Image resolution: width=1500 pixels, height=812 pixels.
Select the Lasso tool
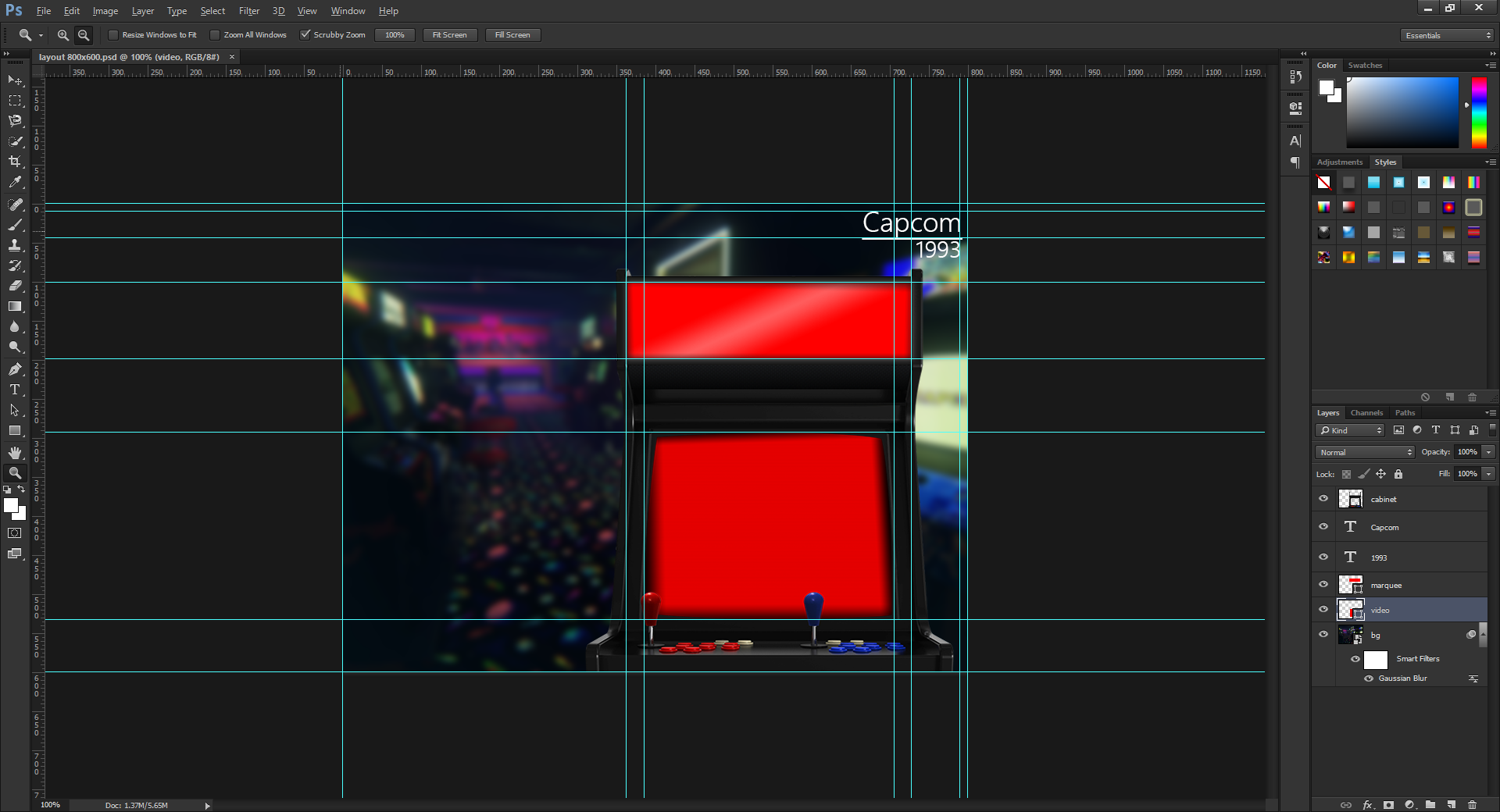click(15, 121)
